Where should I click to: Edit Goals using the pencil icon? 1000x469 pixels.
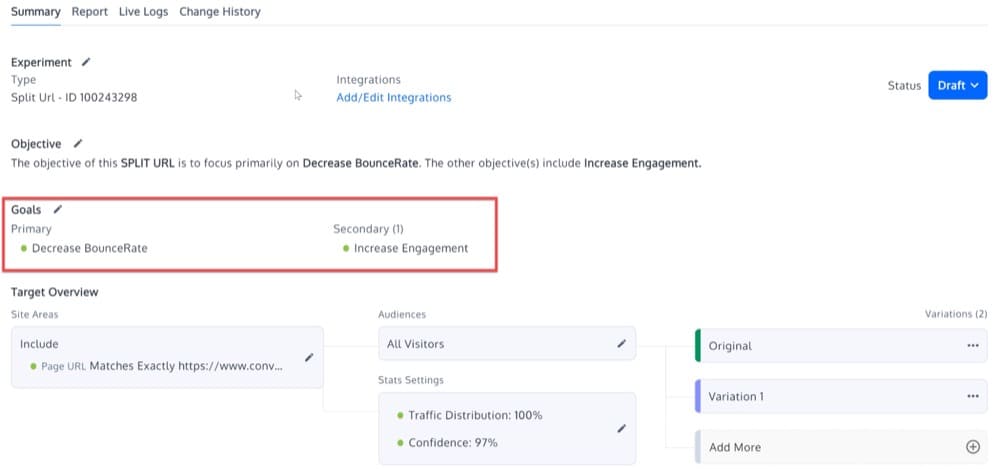tap(58, 209)
